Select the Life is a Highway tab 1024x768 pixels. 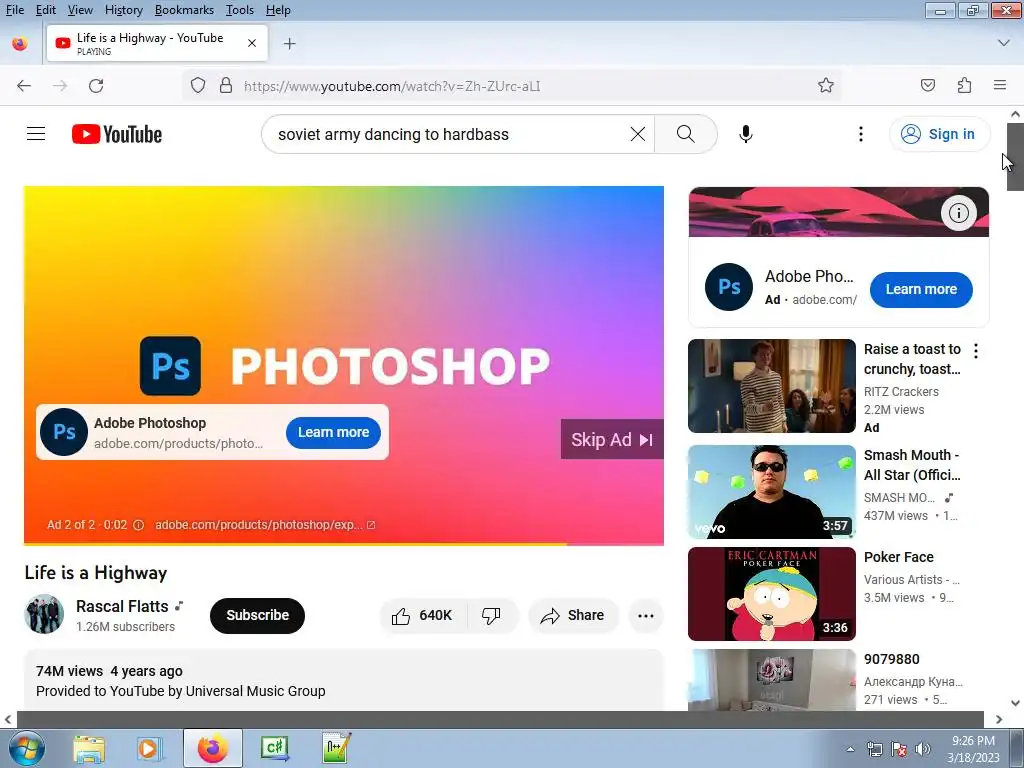coord(157,43)
